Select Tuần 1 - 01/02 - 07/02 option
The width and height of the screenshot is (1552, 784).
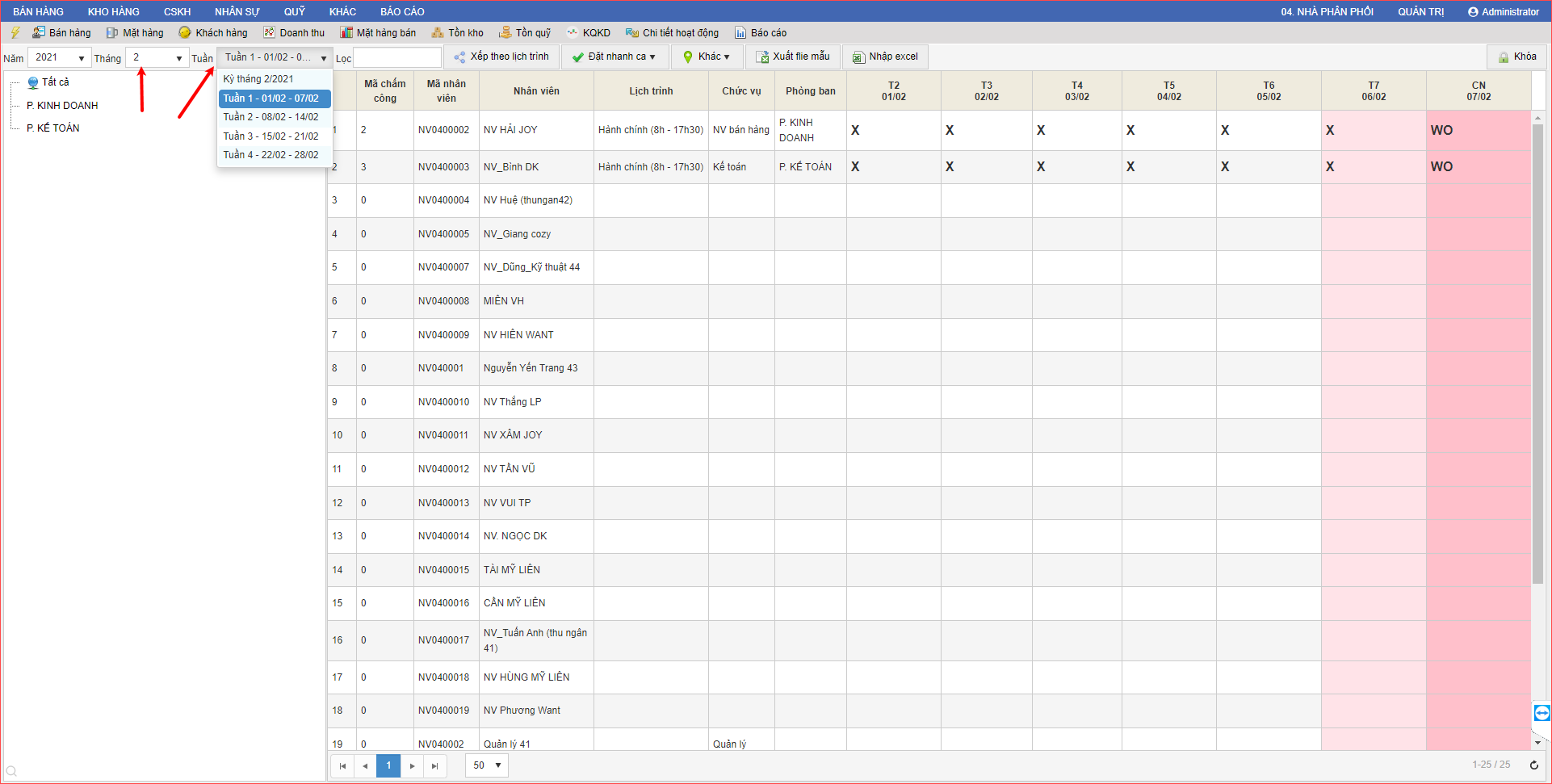[x=275, y=99]
